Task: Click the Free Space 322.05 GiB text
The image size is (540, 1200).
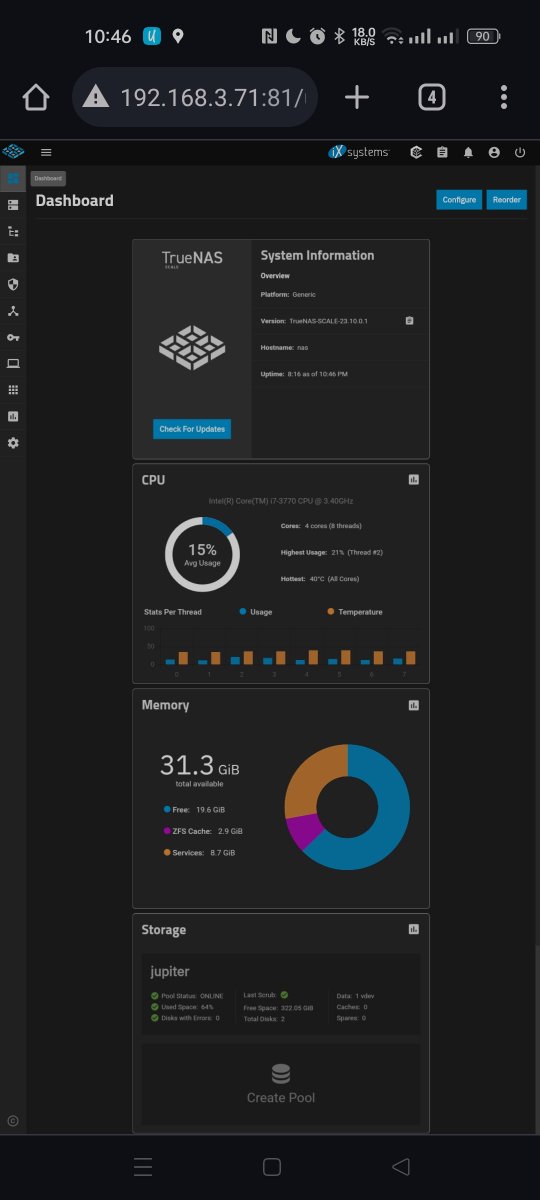Action: (278, 1007)
